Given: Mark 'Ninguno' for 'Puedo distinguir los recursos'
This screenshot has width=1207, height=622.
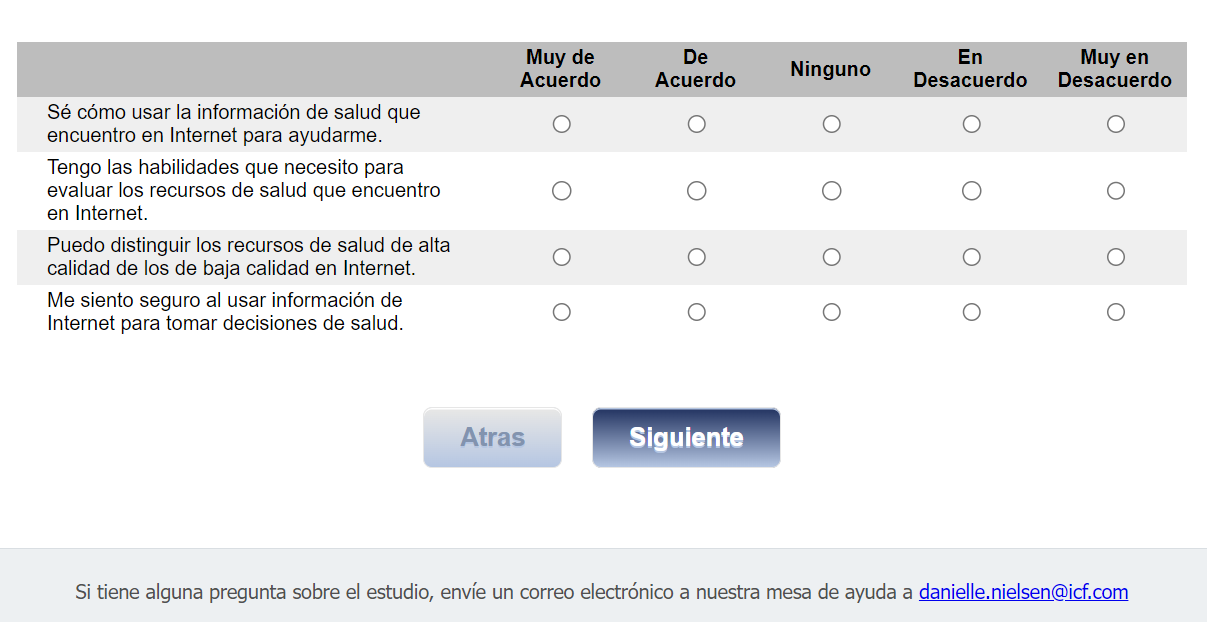Looking at the screenshot, I should point(832,257).
